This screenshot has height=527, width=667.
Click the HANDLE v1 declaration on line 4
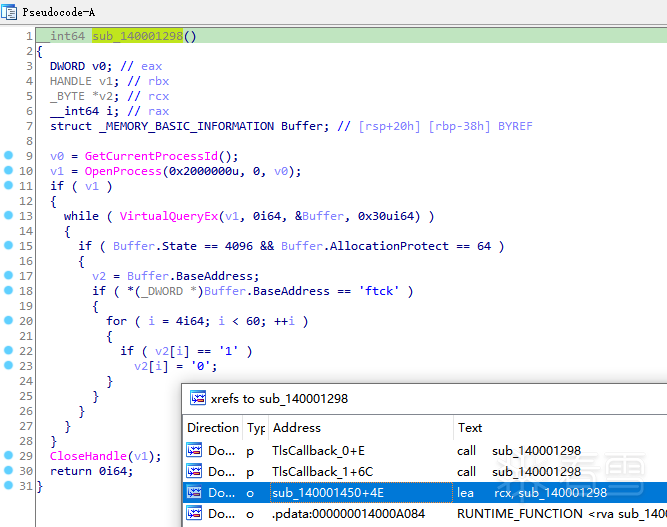tap(84, 81)
